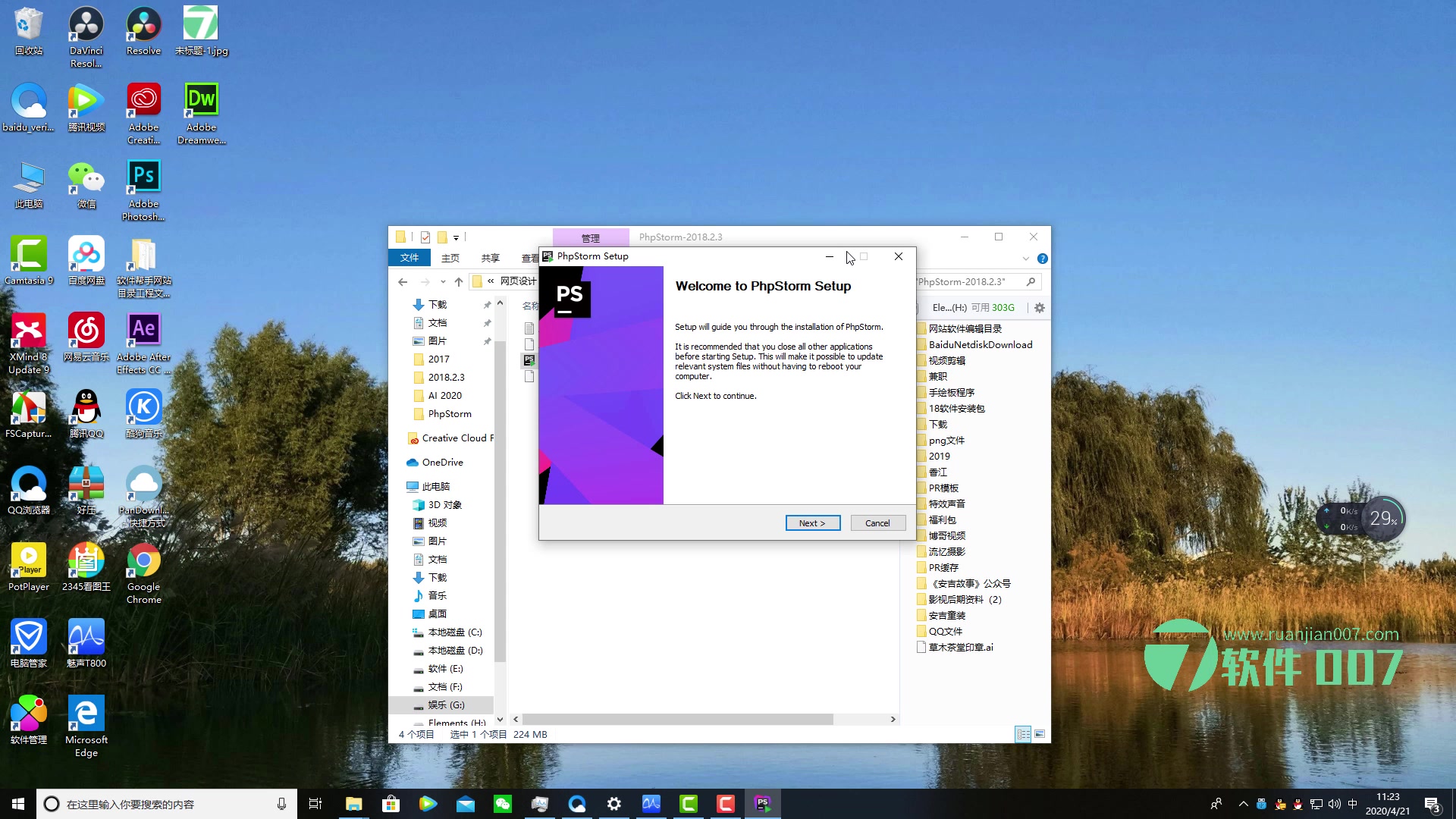Open Microsoft Edge desktop icon
Screen dimensions: 1456x819
click(x=86, y=726)
